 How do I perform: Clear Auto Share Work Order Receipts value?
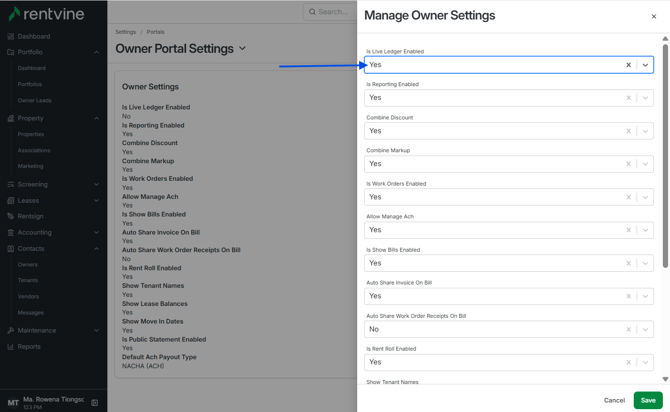(629, 330)
